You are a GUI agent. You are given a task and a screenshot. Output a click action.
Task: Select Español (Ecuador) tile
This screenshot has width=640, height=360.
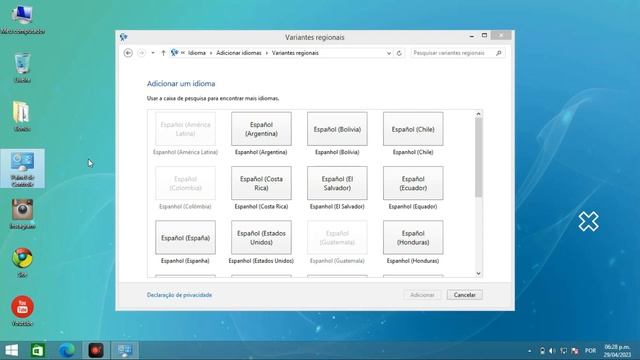click(413, 183)
